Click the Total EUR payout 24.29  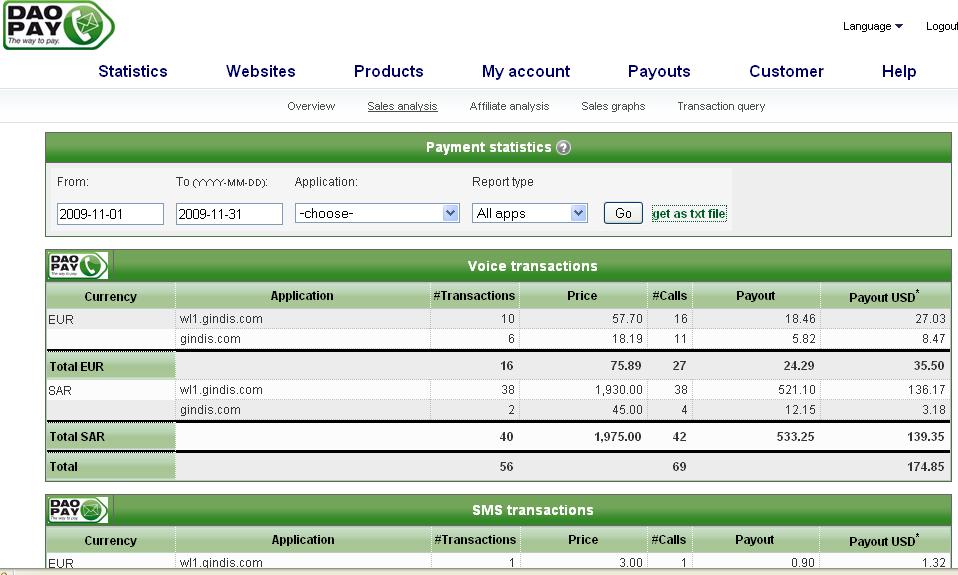click(799, 366)
